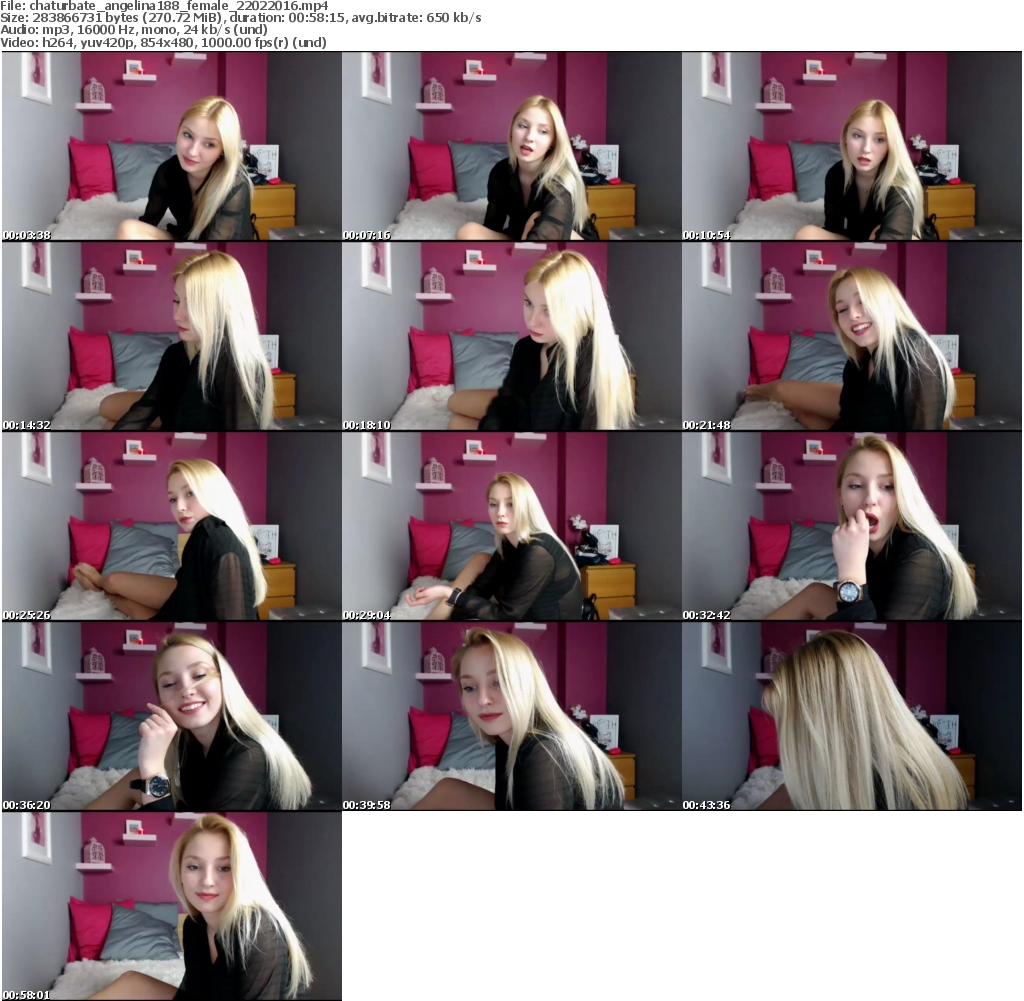Viewport: 1024px width, 1001px height.
Task: Click the preview frame at 00:25:26
Action: [172, 526]
